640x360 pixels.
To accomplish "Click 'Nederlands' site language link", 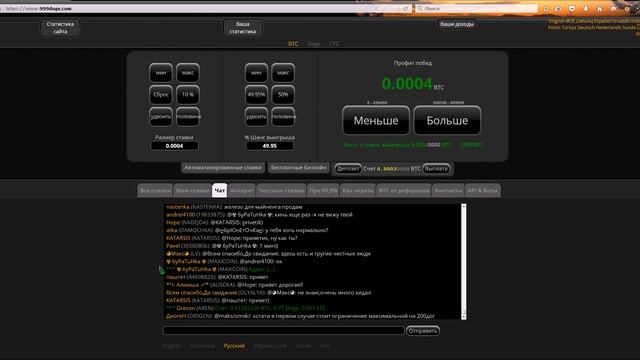I will click(x=608, y=27).
